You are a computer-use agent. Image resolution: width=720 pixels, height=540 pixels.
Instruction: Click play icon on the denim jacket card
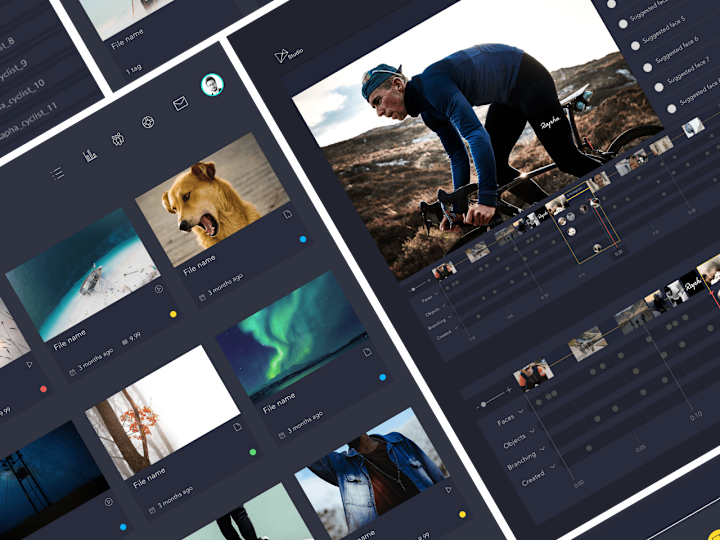[x=449, y=490]
